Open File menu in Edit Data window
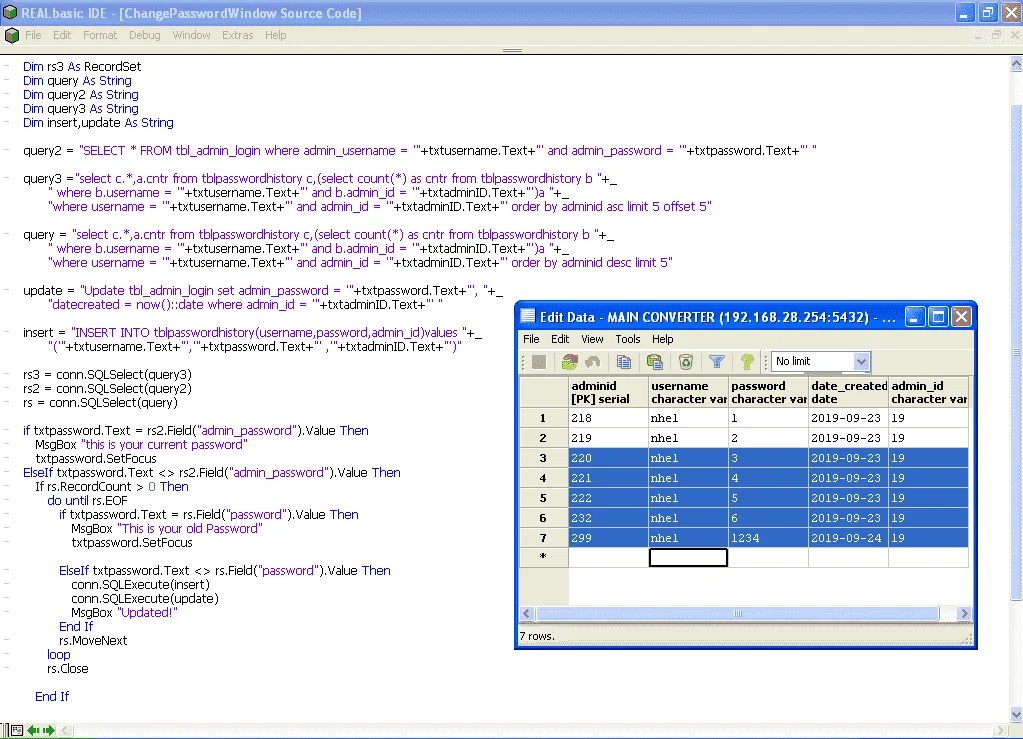 tap(531, 339)
